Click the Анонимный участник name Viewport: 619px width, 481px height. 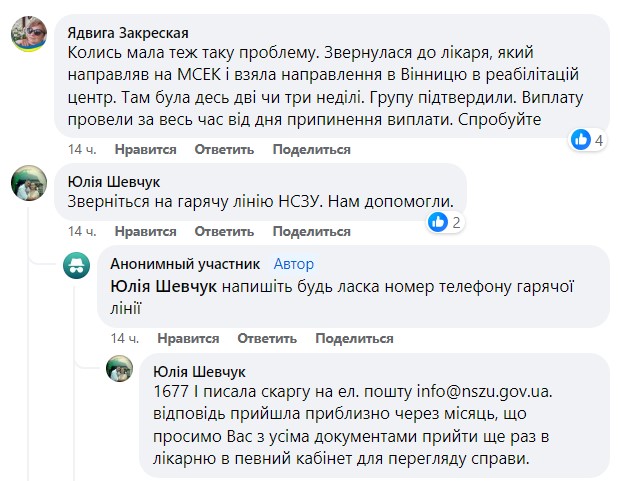click(185, 264)
